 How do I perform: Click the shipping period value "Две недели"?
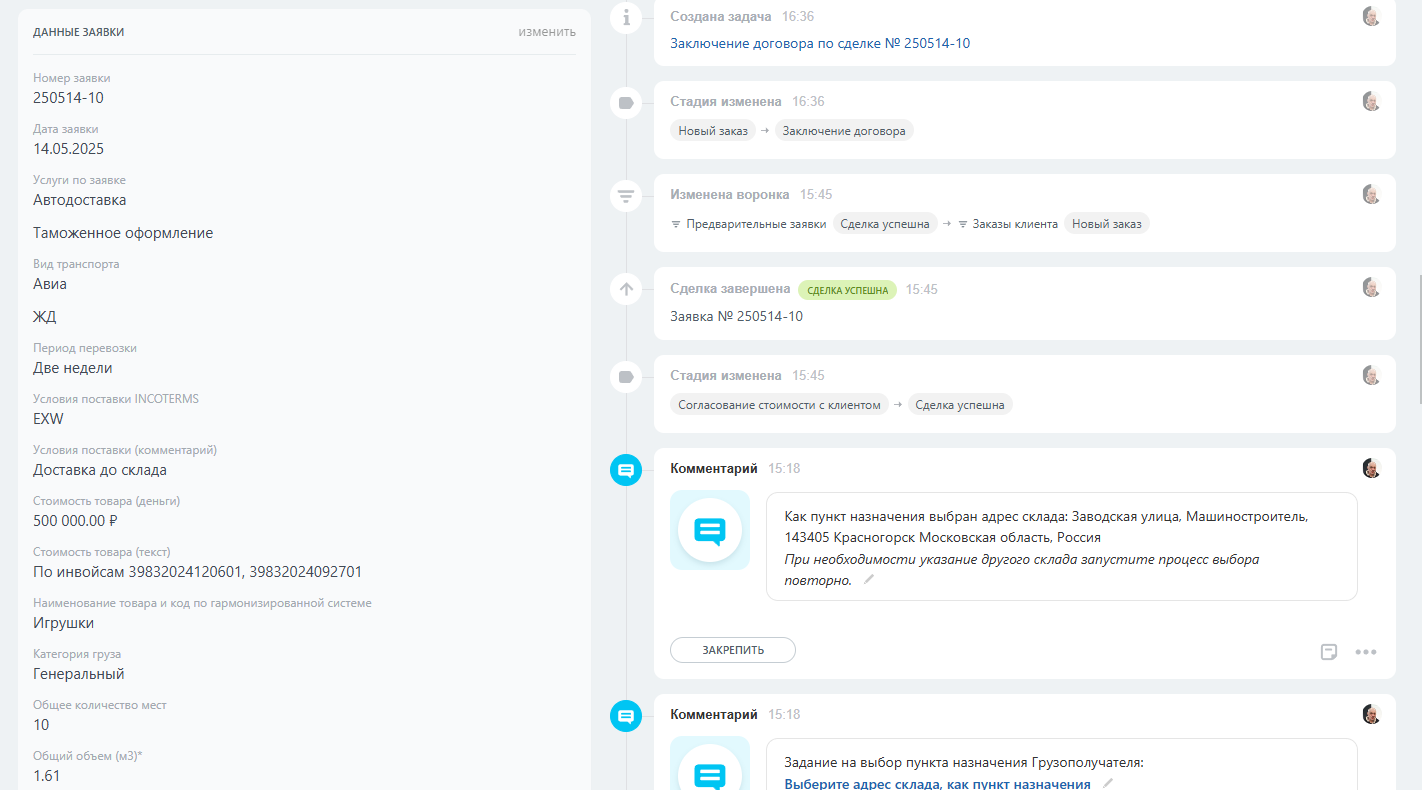click(73, 368)
